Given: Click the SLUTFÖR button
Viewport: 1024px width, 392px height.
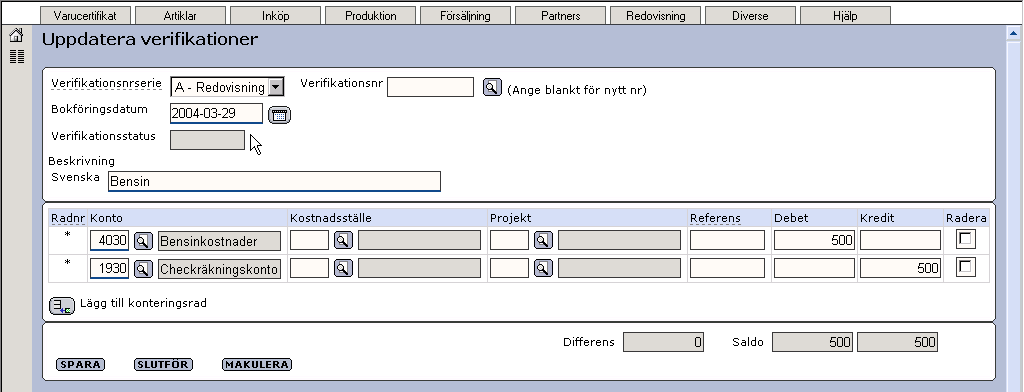Looking at the screenshot, I should [x=163, y=365].
